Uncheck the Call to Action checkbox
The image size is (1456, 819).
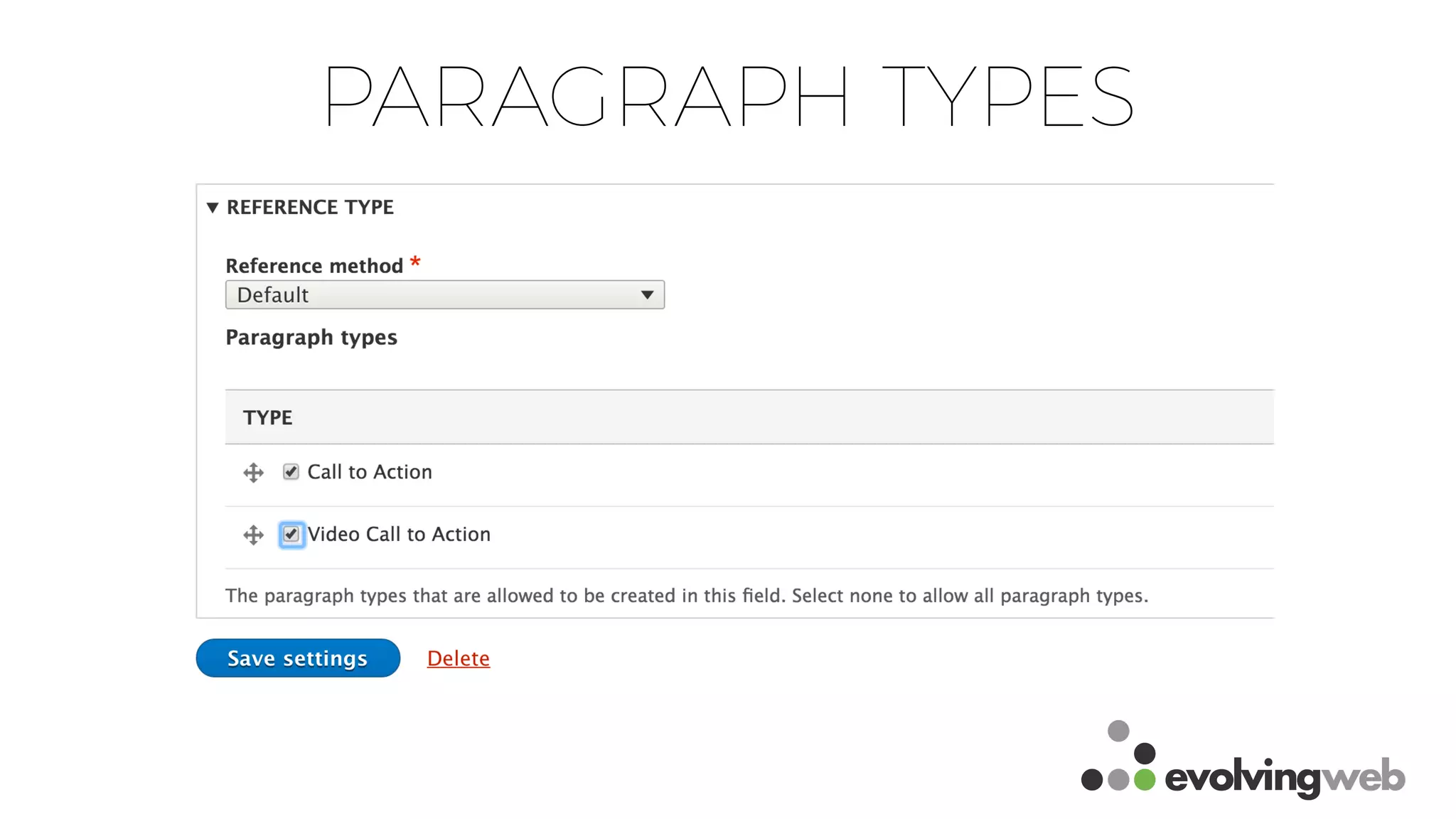point(291,472)
